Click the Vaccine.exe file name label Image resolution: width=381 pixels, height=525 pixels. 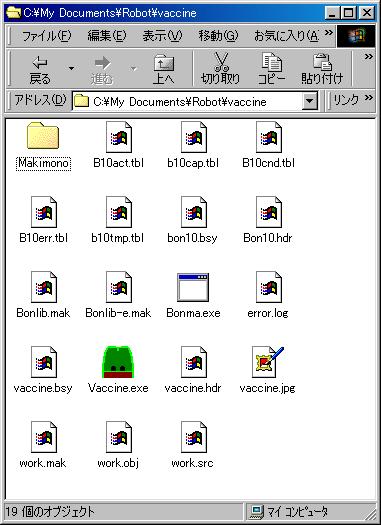click(x=118, y=388)
